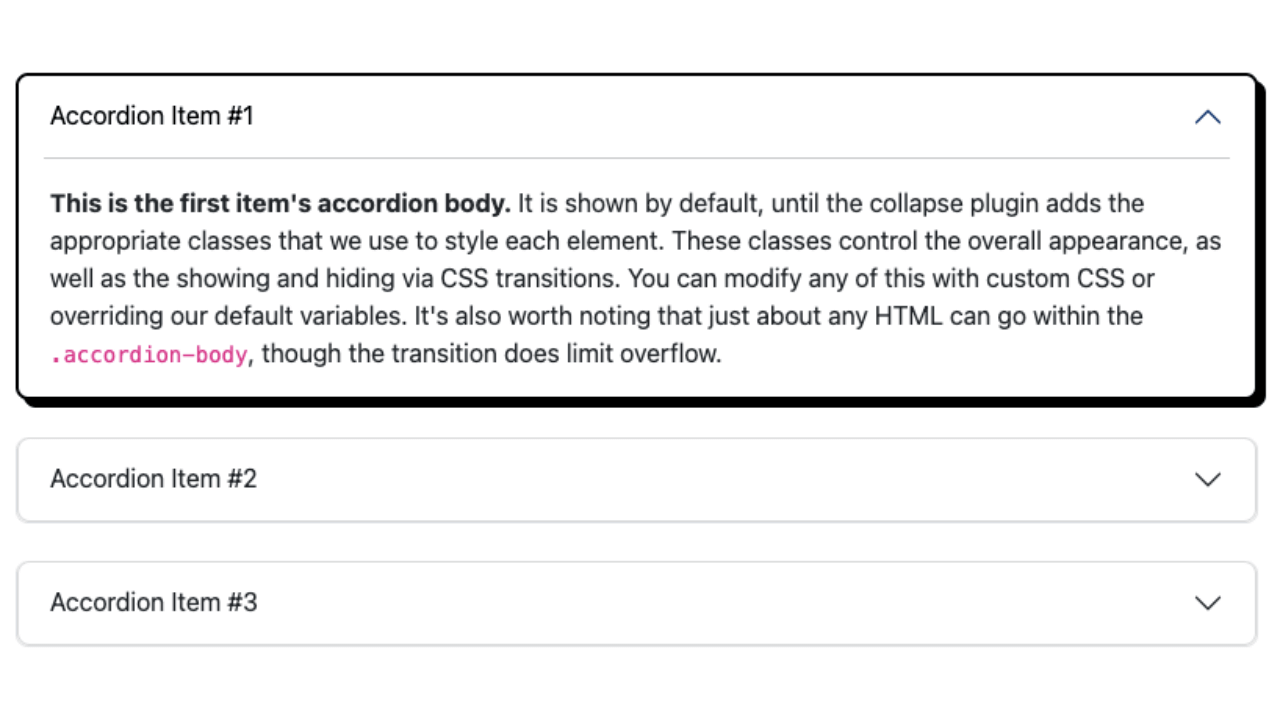Image resolution: width=1280 pixels, height=720 pixels.
Task: Click the downward chevron beside Accordion Item #2
Action: click(1208, 480)
